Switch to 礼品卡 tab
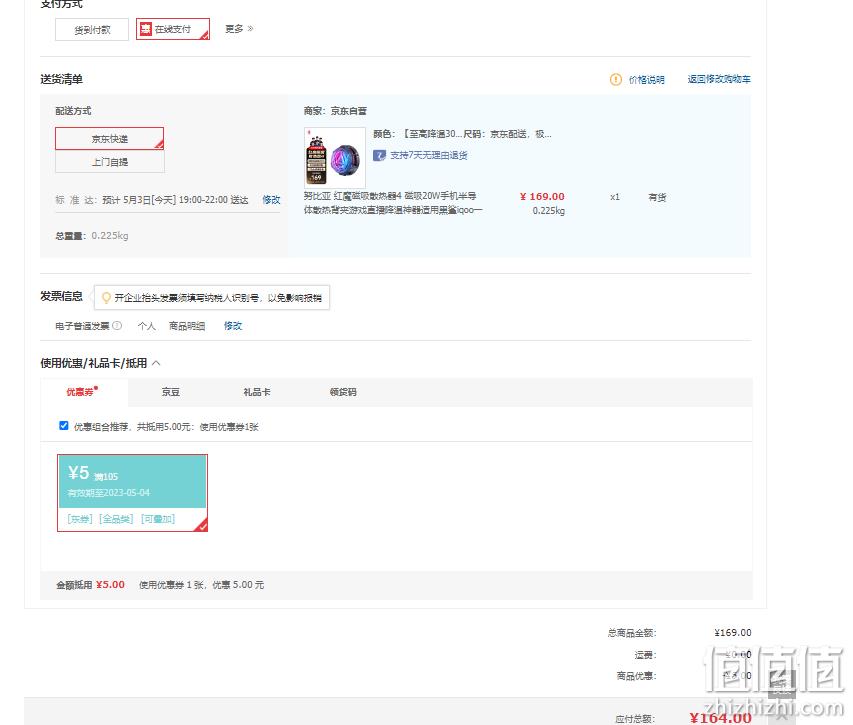 pos(257,392)
